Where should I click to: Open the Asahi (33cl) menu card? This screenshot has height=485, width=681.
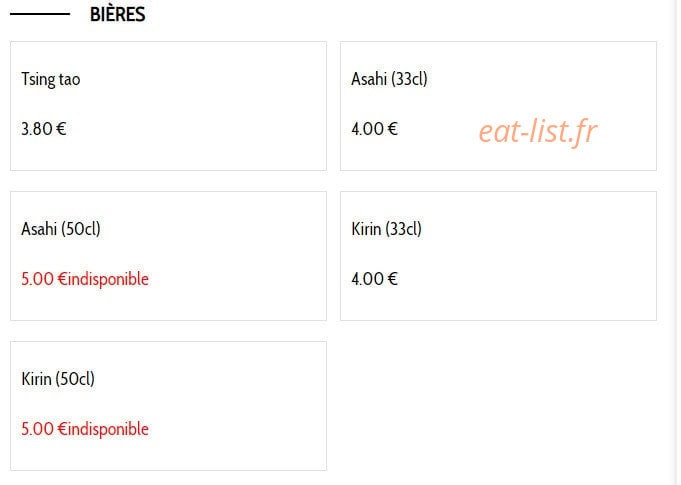point(499,106)
